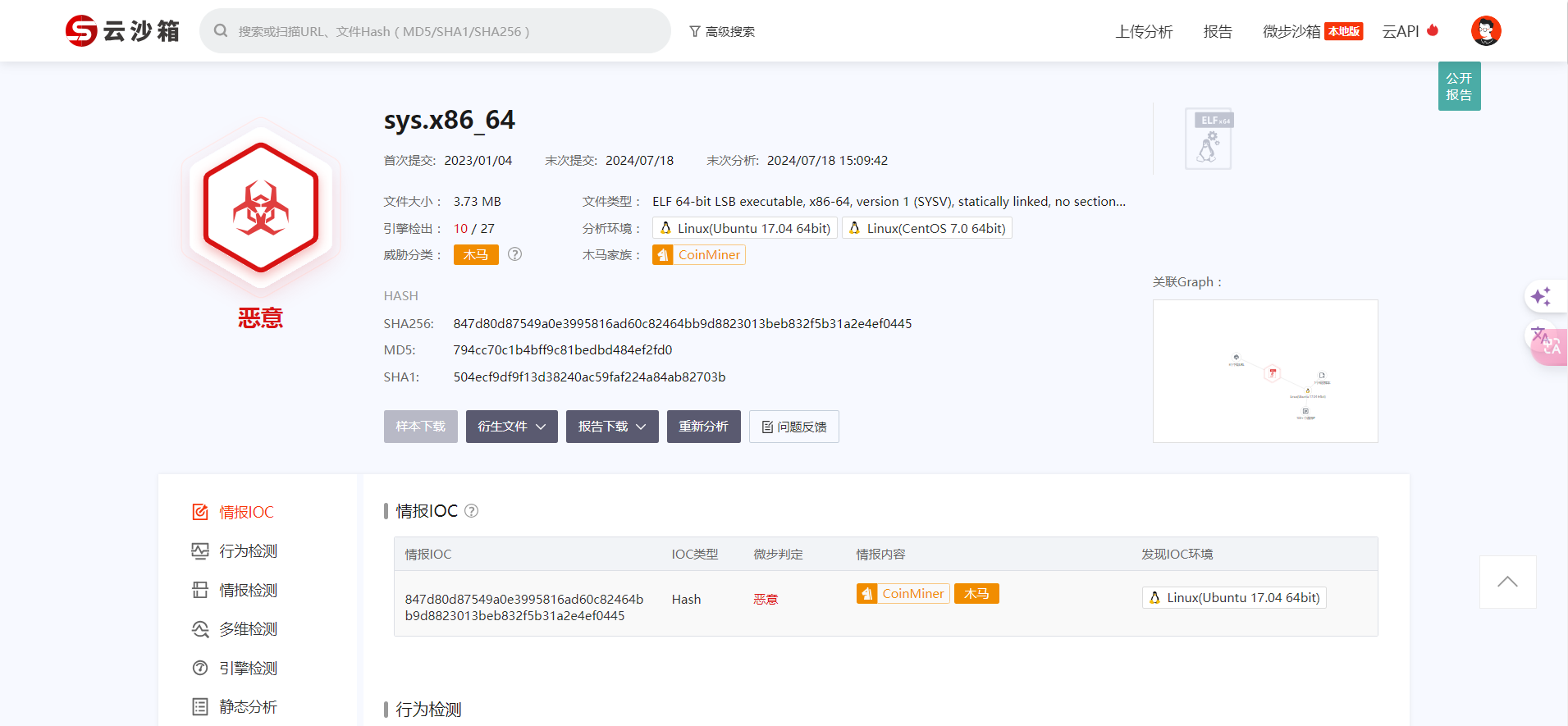Image resolution: width=1568 pixels, height=726 pixels.
Task: Click the 行为检测 sidebar icon
Action: tap(200, 551)
